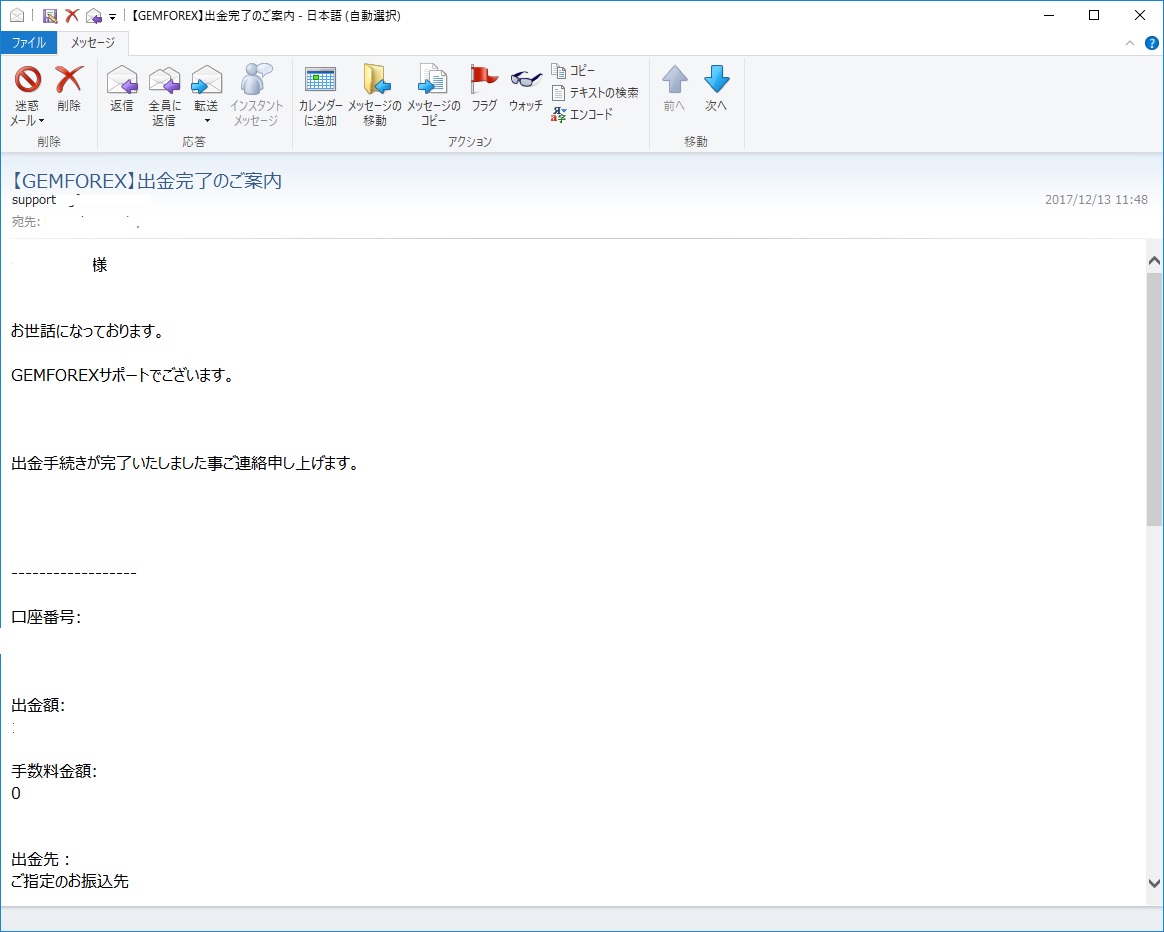Open Help via the blue question icon
The image size is (1164, 932).
(x=1151, y=43)
